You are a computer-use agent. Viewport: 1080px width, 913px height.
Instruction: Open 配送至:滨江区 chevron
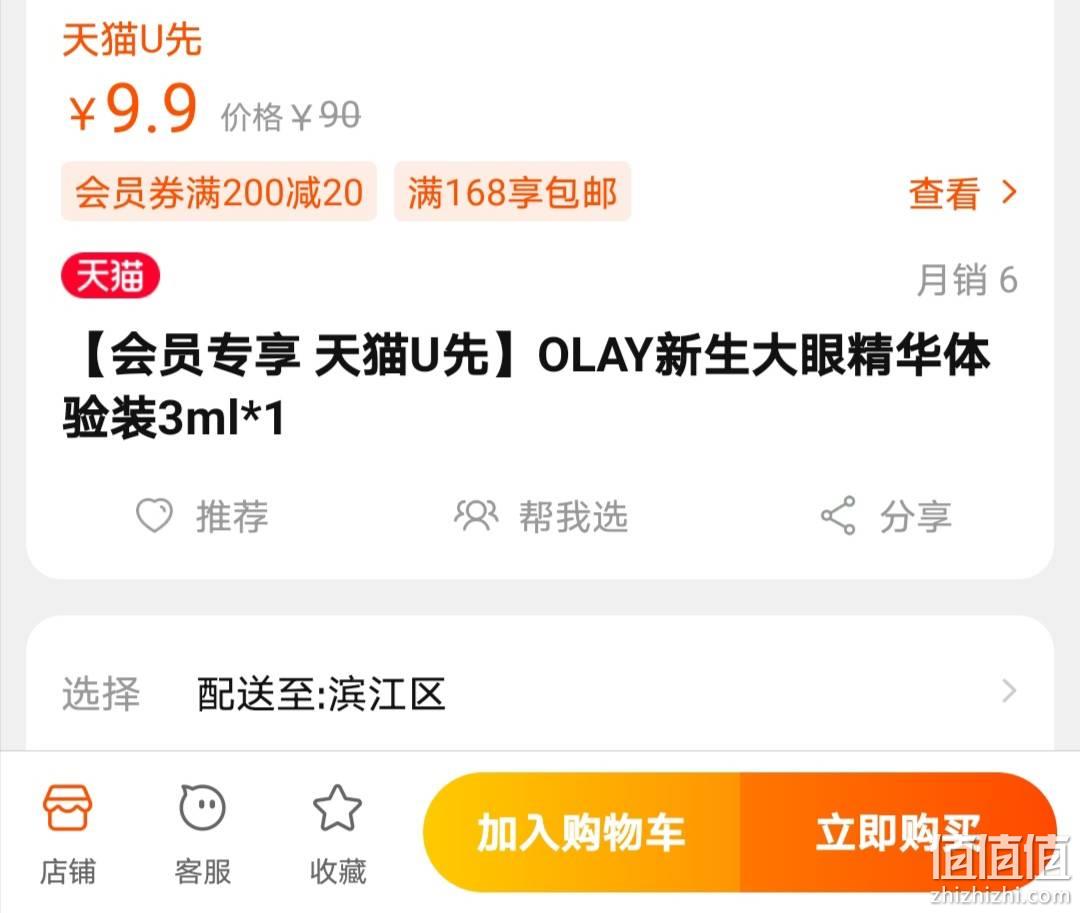coord(1009,691)
